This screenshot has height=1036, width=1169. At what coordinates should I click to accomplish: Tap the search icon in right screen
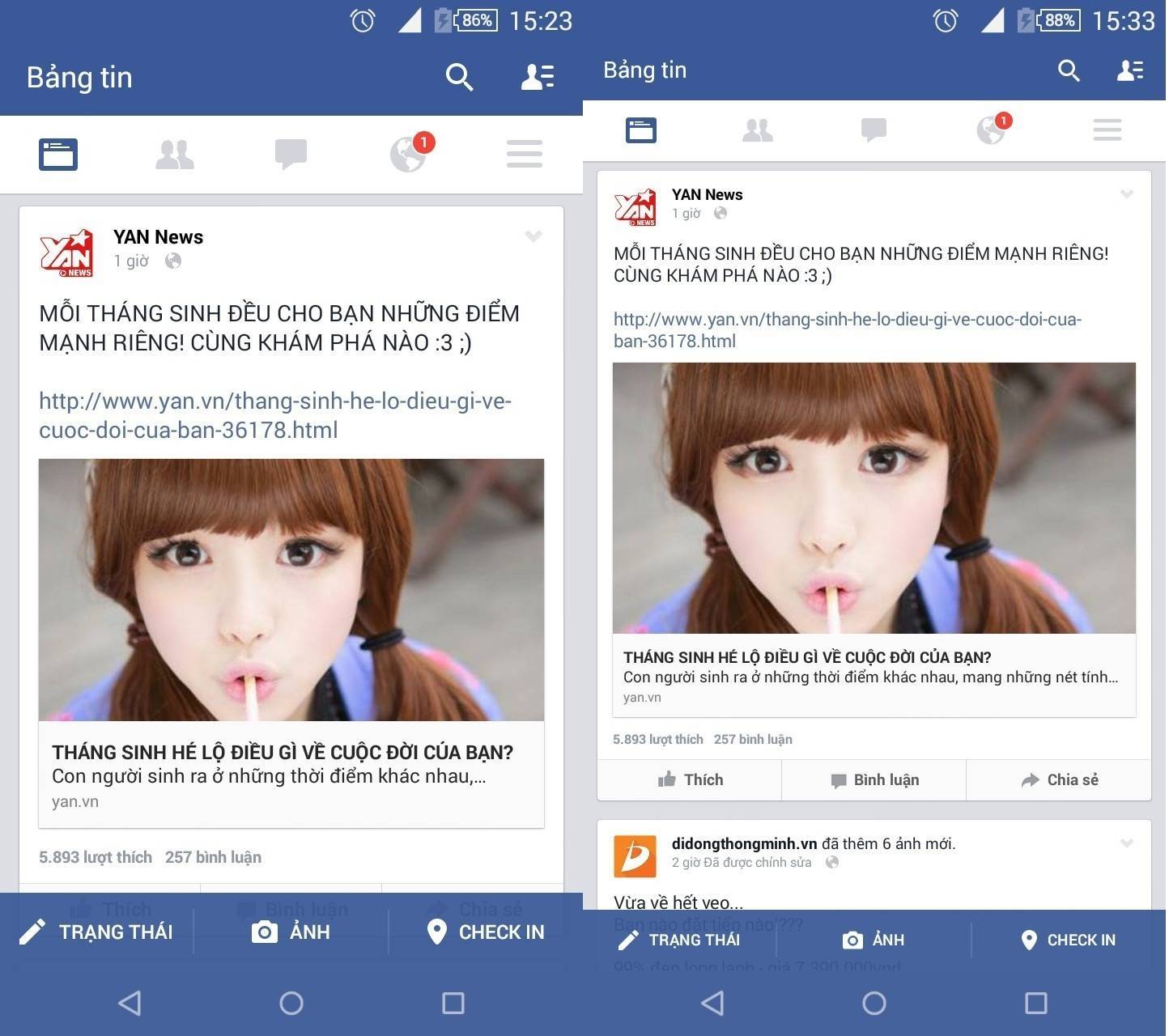[1069, 71]
